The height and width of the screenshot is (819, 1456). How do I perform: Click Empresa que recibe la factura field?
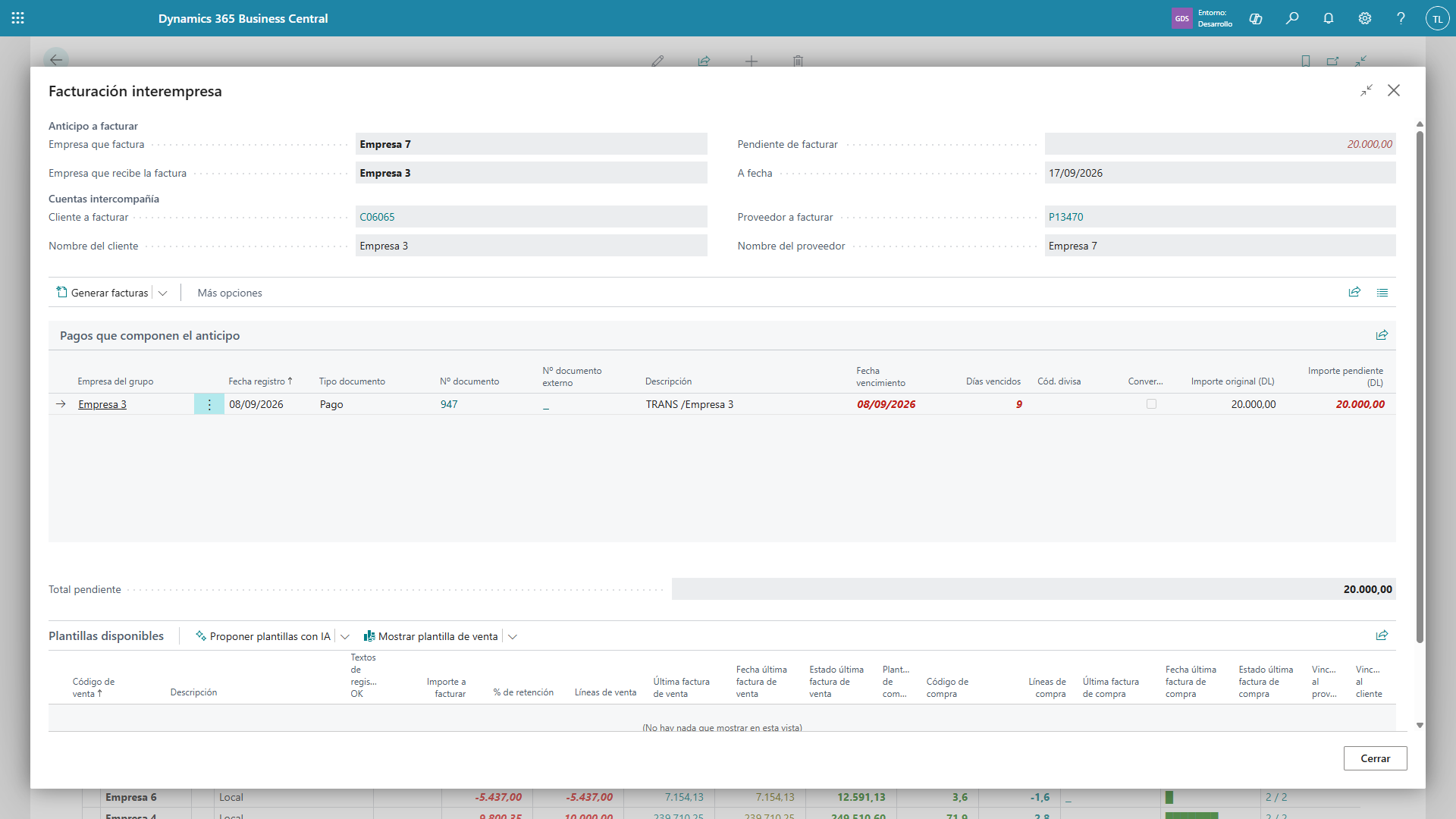point(531,173)
